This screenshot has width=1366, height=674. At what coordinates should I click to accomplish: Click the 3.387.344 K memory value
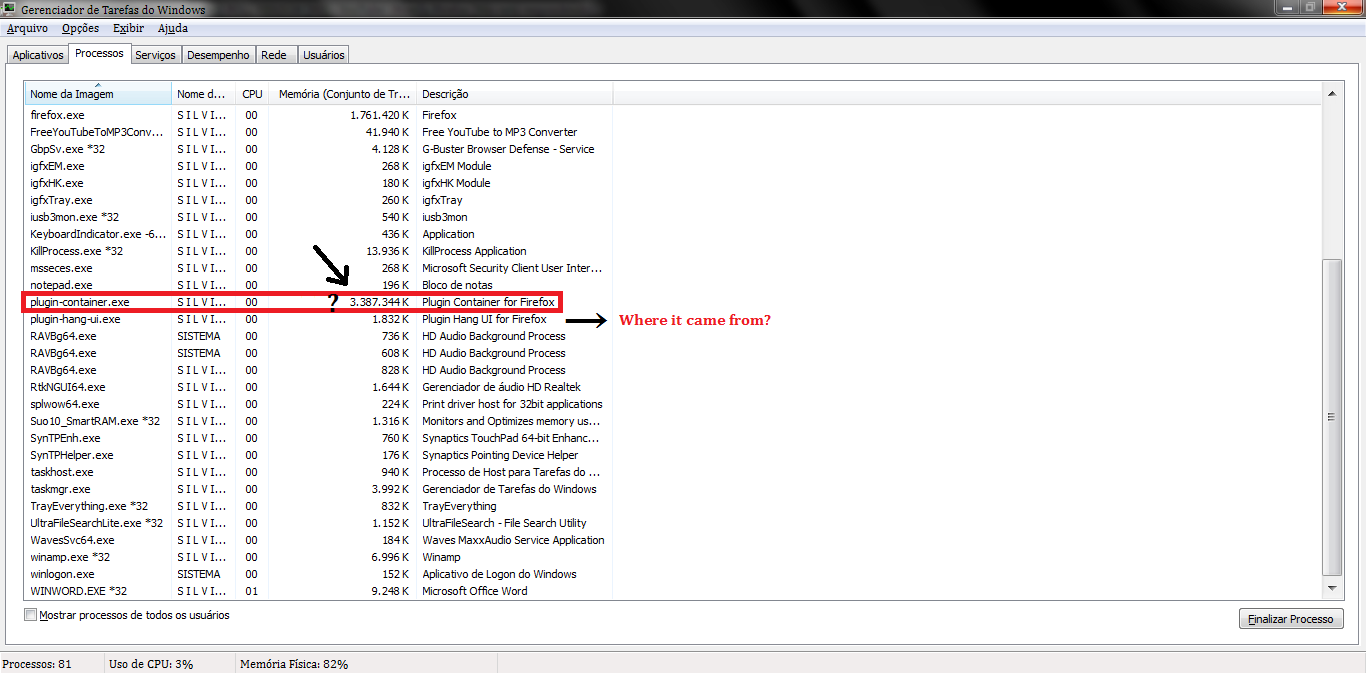click(x=380, y=302)
